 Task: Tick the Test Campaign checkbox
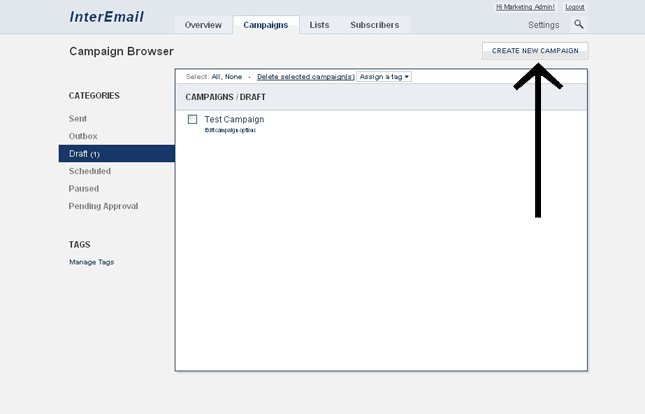click(193, 120)
